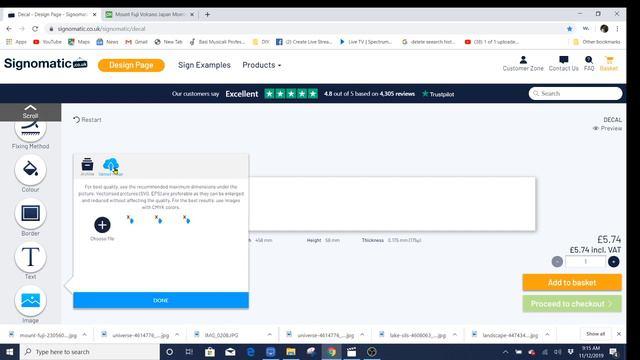The width and height of the screenshot is (640, 360).
Task: Click the signomatic.co.uk address bar
Action: [101, 29]
